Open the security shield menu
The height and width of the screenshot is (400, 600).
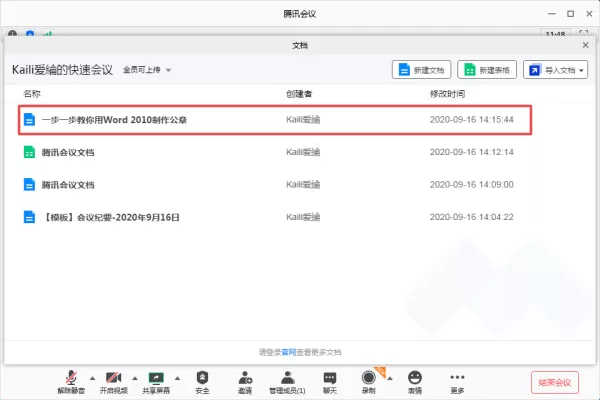point(202,382)
